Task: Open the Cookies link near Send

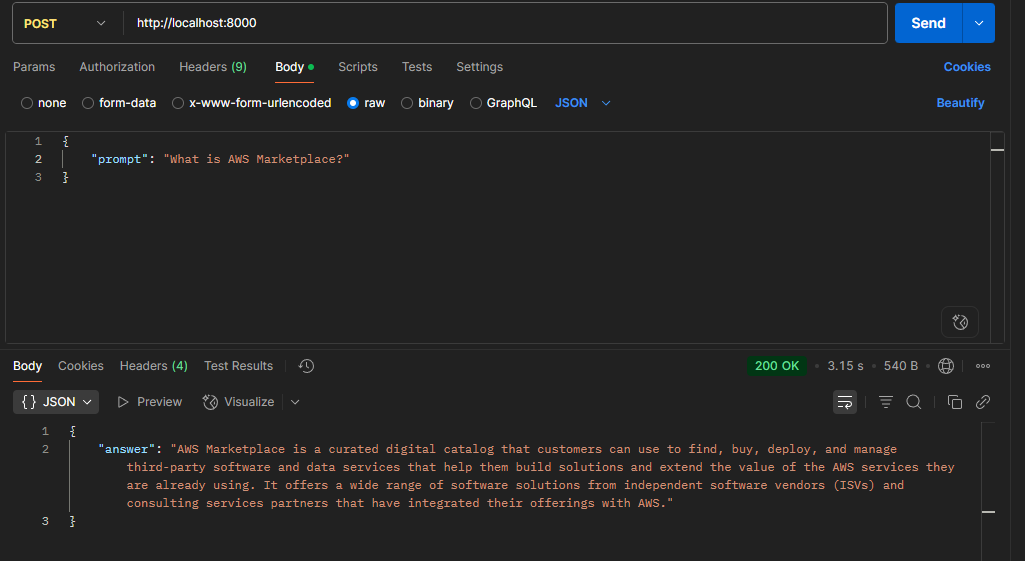Action: pos(967,67)
